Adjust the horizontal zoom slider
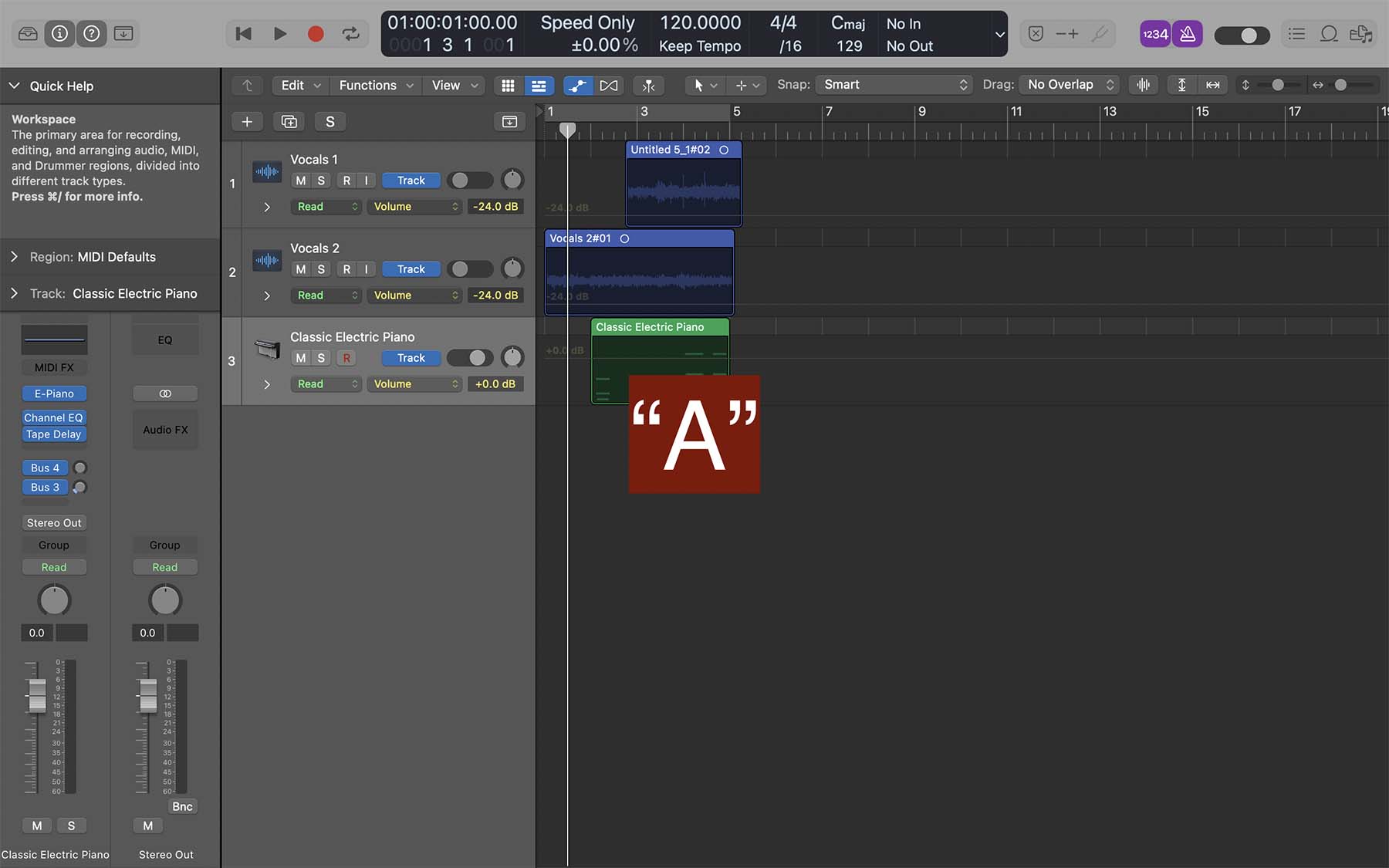Viewport: 1389px width, 868px height. (1341, 85)
